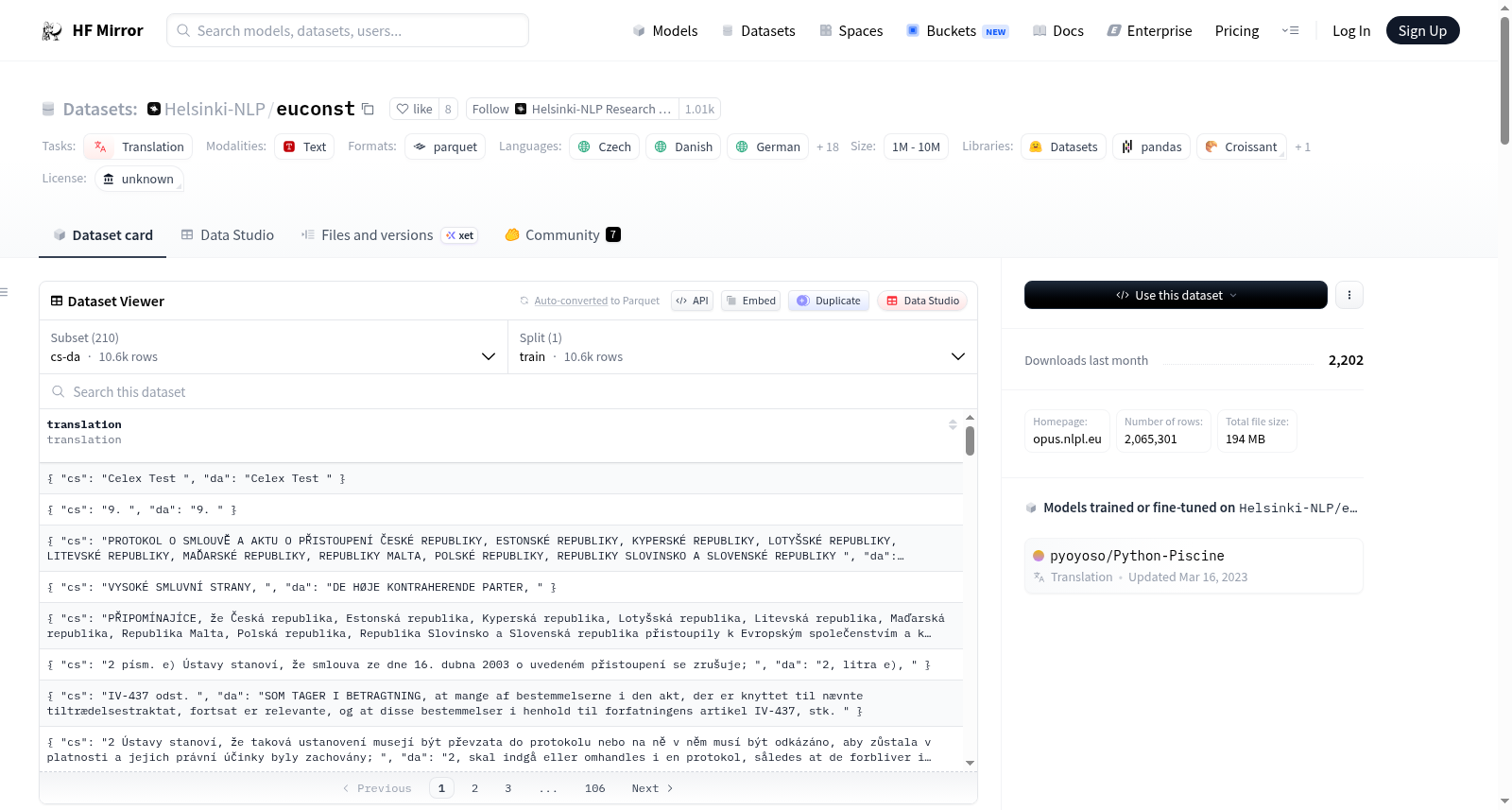Select the row starting "IV-437 odst."
1512x810 pixels.
[501, 703]
